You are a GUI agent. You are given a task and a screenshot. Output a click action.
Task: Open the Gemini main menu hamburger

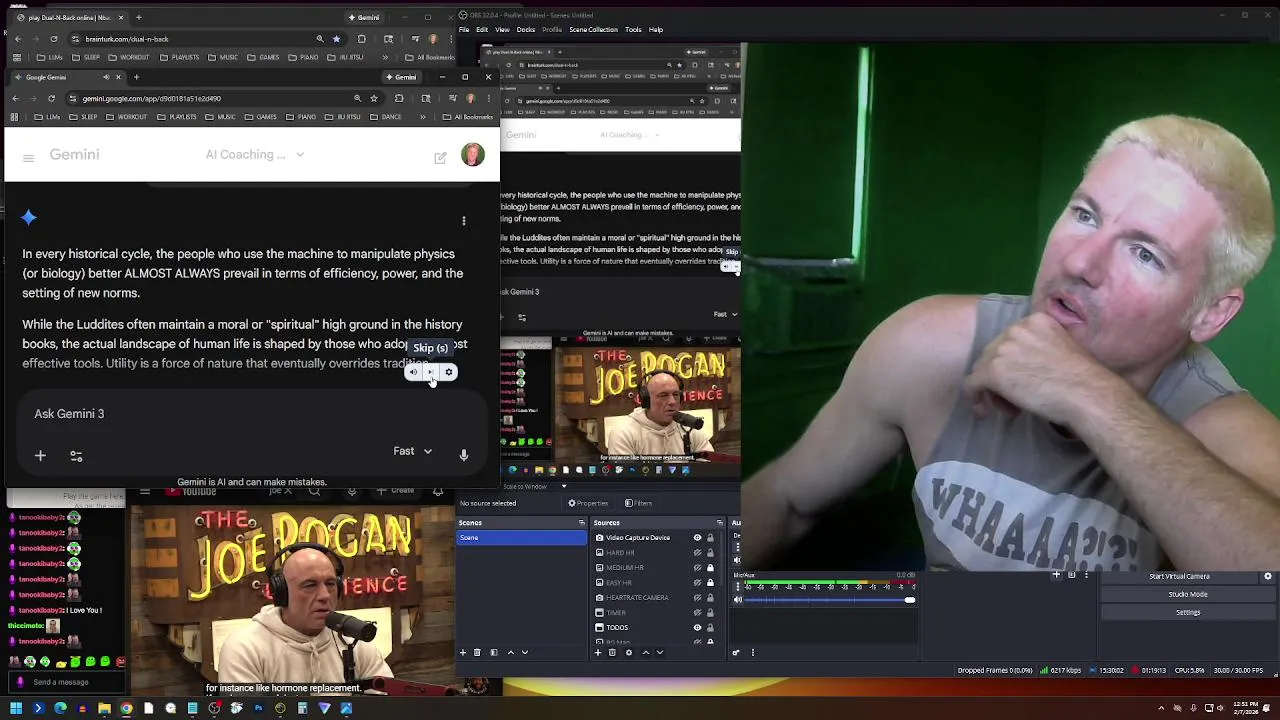[28, 158]
